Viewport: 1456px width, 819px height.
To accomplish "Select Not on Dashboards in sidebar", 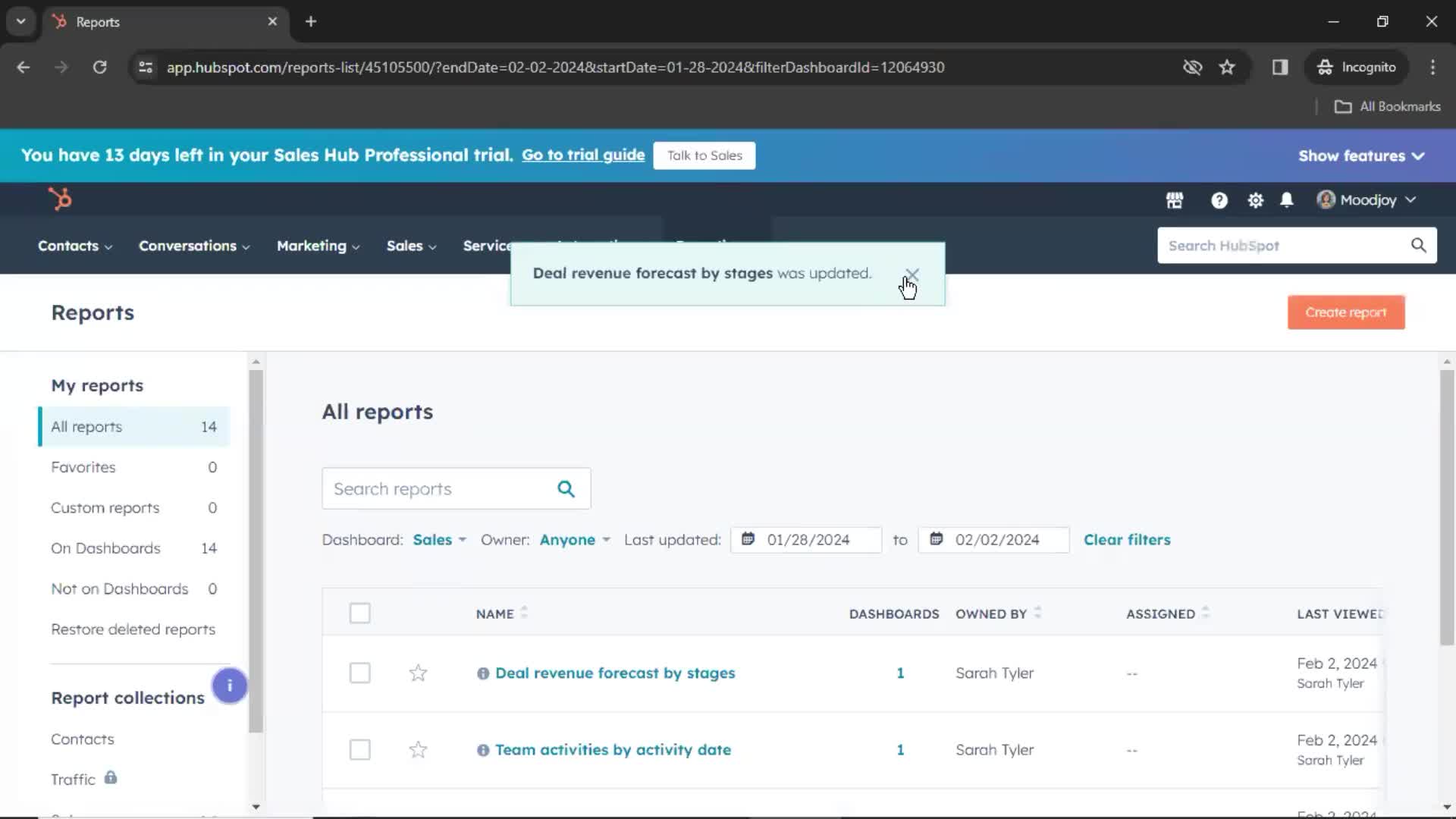I will point(134,589).
